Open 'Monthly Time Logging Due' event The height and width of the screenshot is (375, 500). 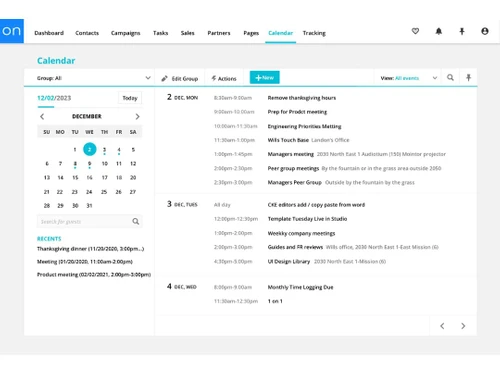tap(300, 287)
